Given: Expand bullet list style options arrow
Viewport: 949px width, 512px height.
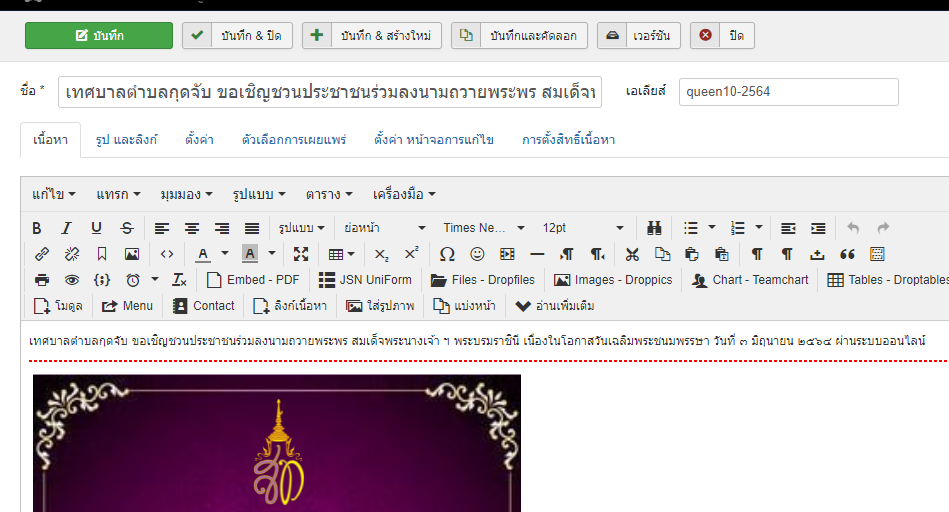Looking at the screenshot, I should [x=712, y=228].
